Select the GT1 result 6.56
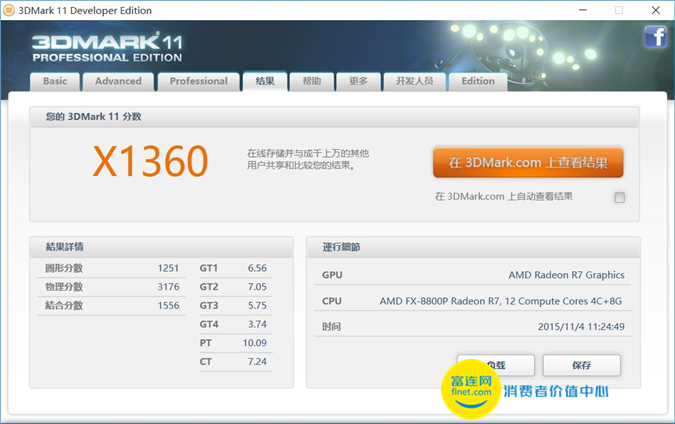This screenshot has width=675, height=424. tap(257, 268)
